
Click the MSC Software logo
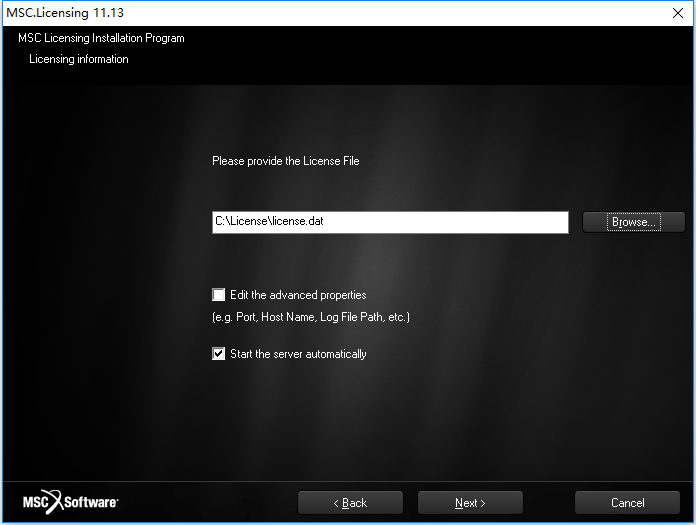[71, 502]
